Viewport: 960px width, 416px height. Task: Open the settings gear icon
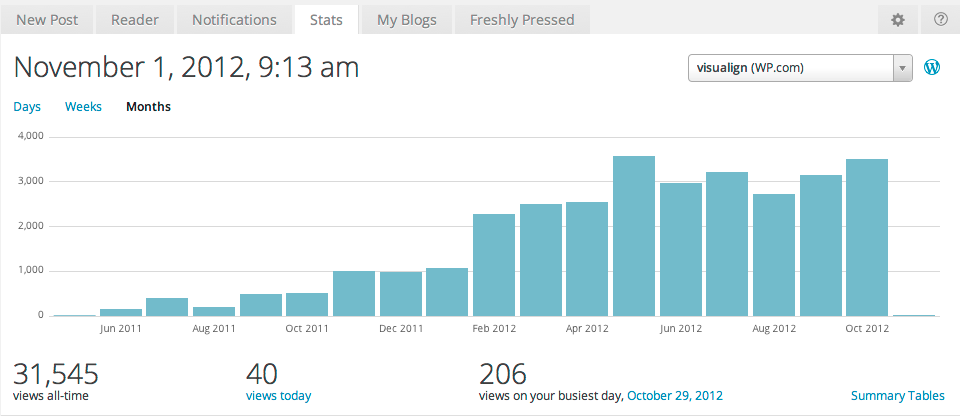[898, 19]
